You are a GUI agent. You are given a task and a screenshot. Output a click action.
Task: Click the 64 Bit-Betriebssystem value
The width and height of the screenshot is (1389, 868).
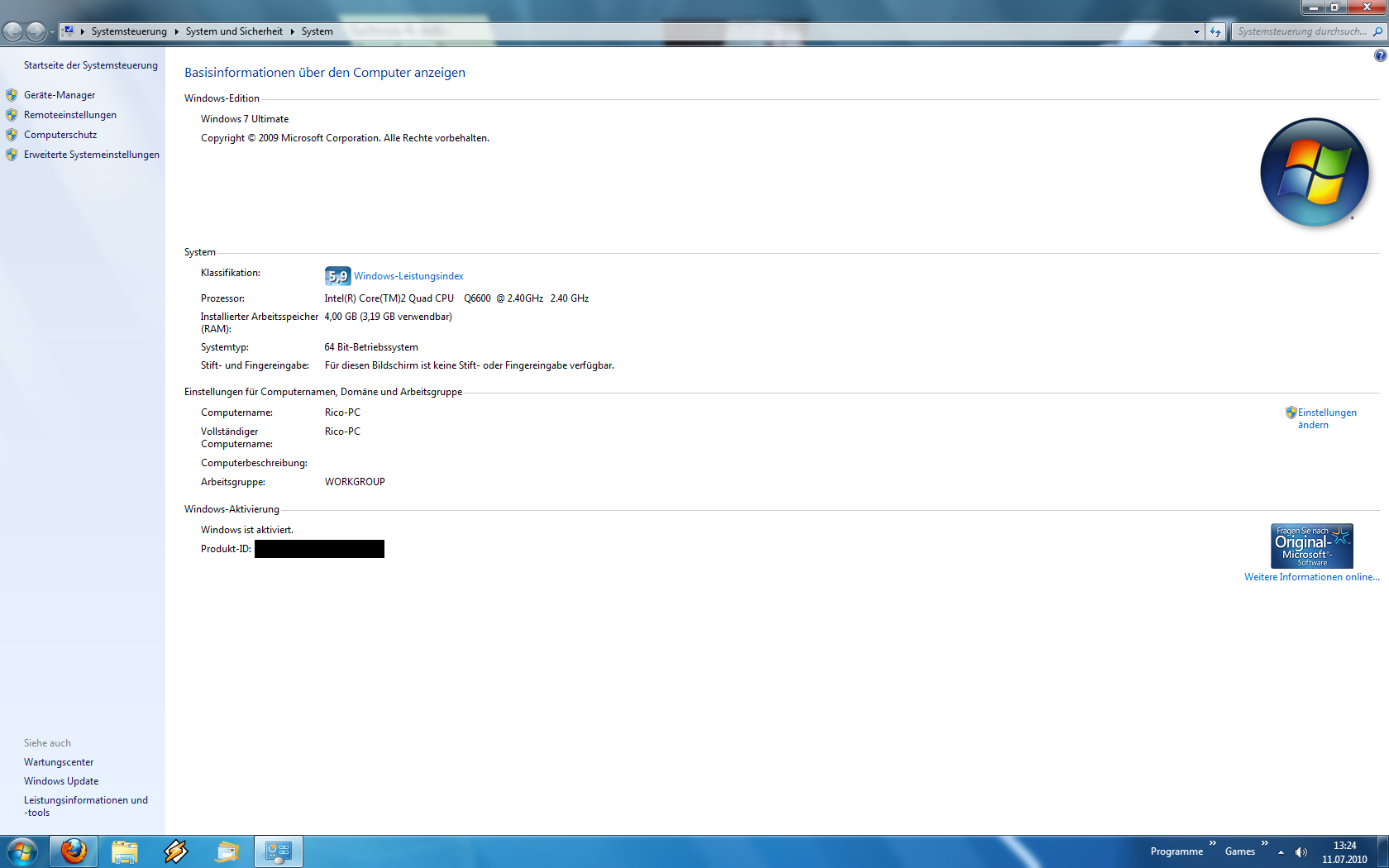coord(371,347)
